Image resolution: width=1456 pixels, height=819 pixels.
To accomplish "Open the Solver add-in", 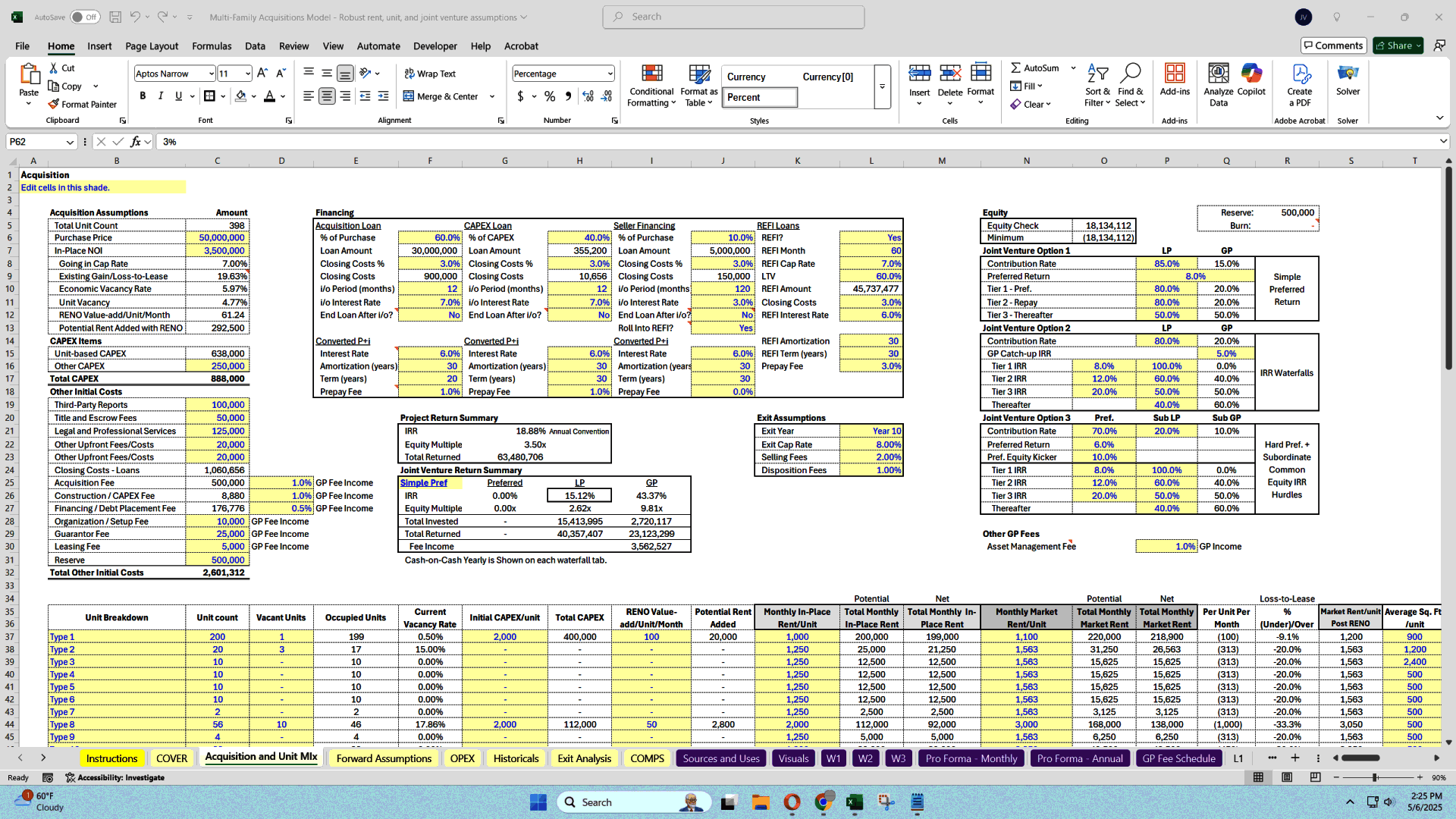I will [x=1348, y=80].
